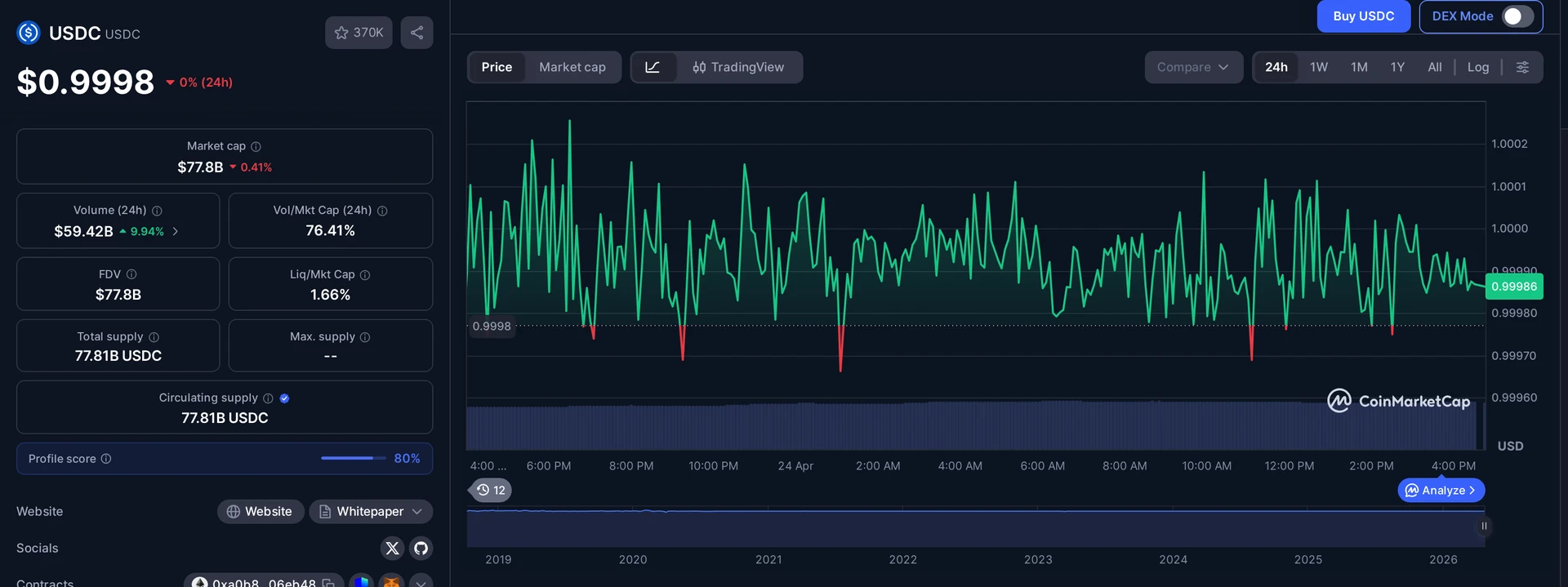
Task: Select 1Y time range
Action: [x=1397, y=67]
